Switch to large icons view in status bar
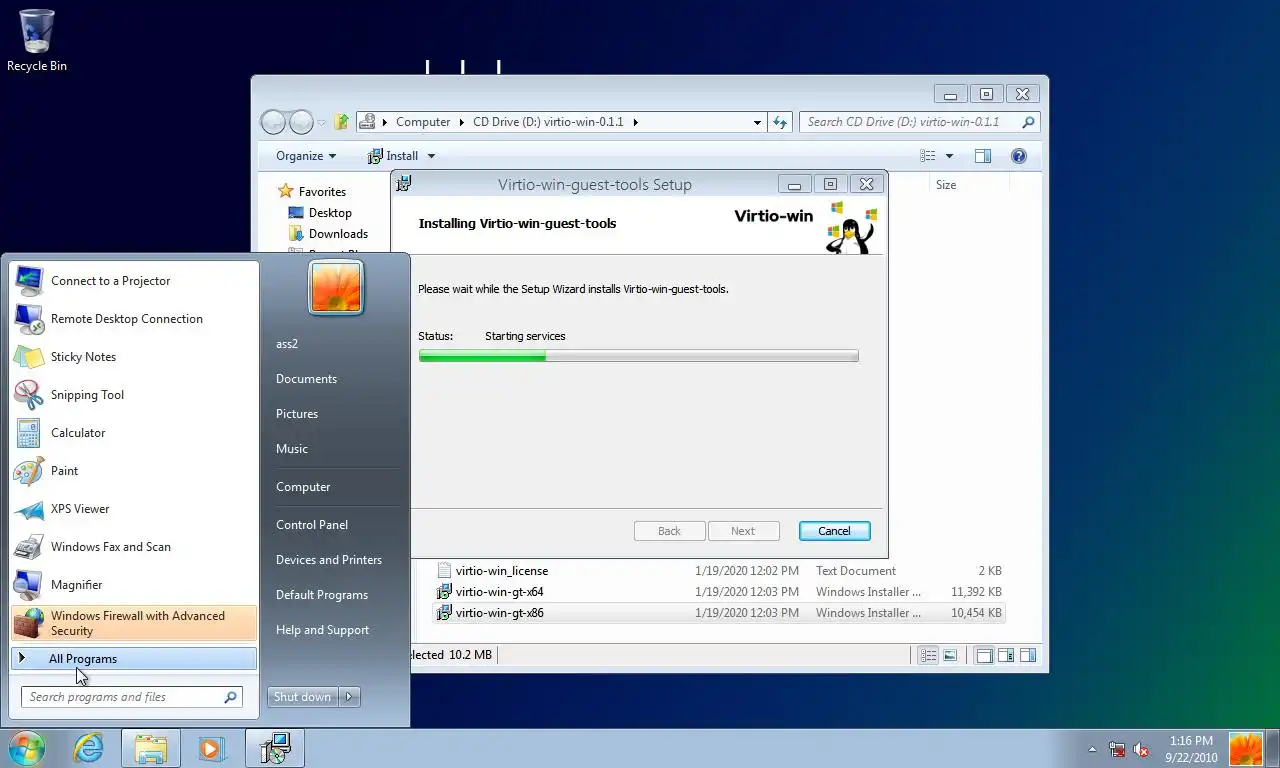 (950, 655)
